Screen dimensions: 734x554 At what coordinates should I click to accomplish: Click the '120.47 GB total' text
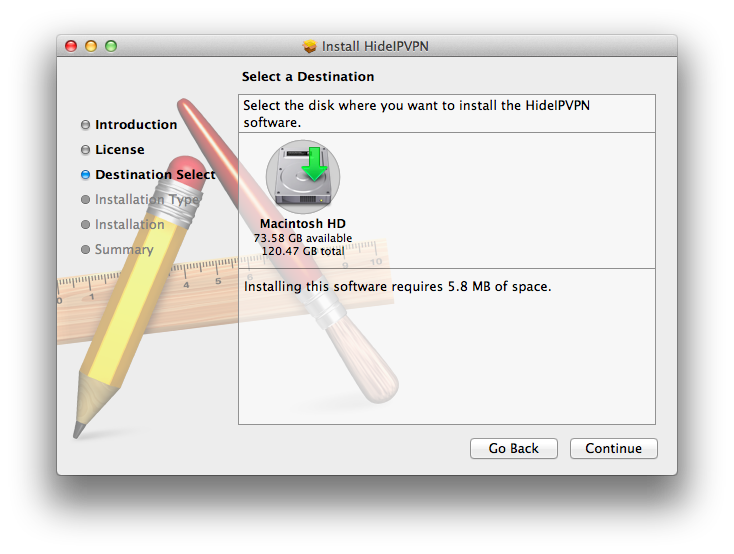coord(303,251)
